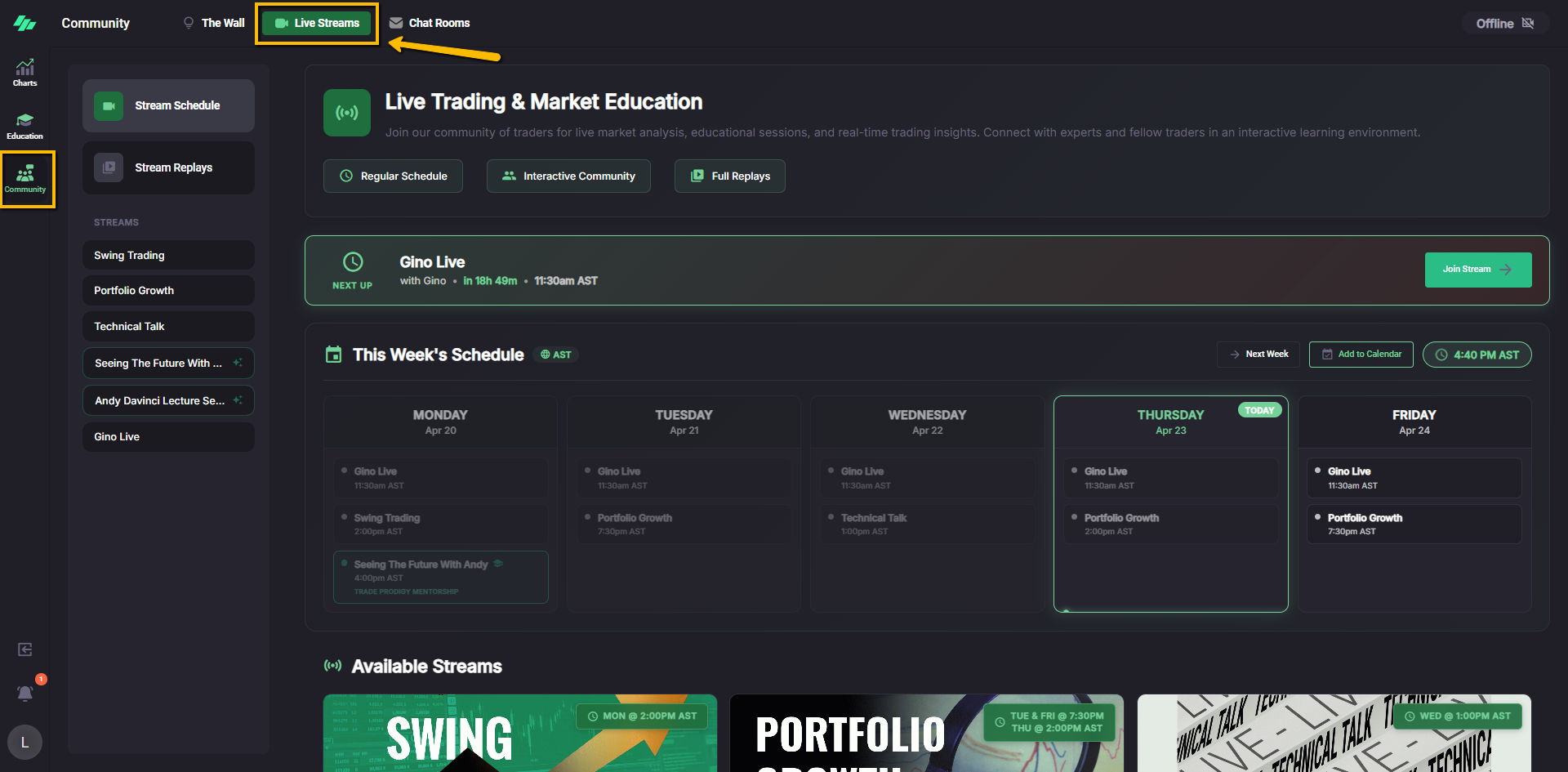Expand Seeing The Future With stream item
This screenshot has height=772, width=1568.
(168, 364)
